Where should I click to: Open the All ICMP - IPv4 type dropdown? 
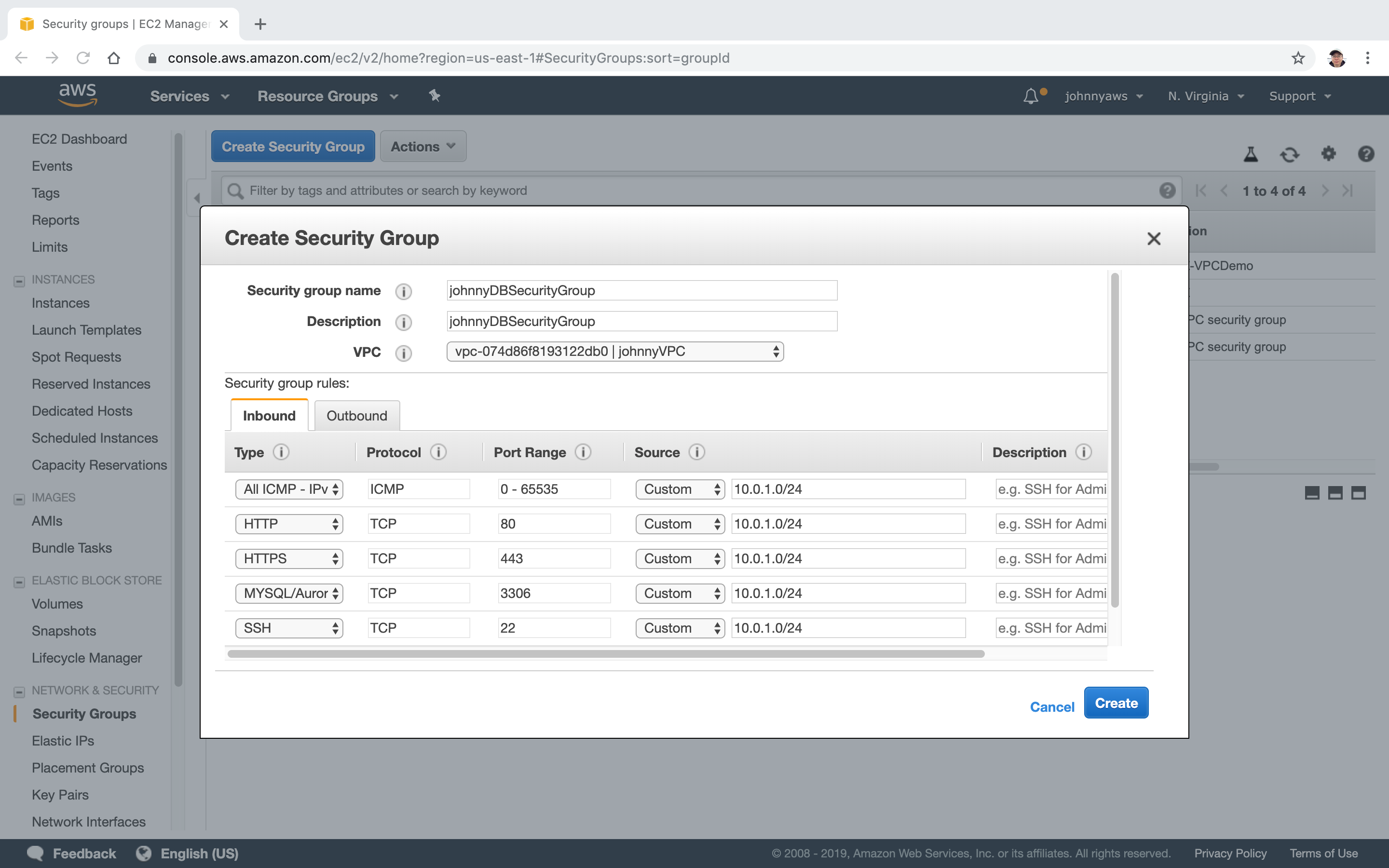[x=289, y=489]
